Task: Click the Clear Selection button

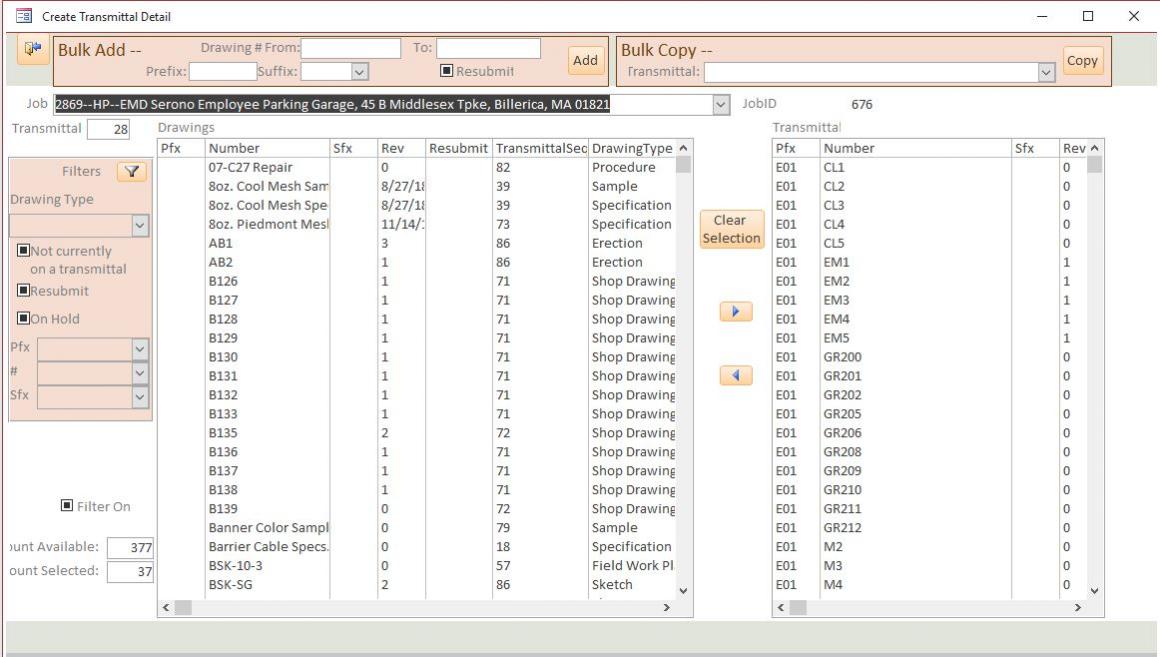Action: [731, 229]
